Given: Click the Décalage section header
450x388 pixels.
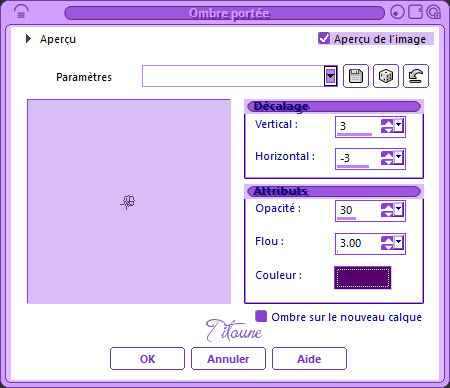Looking at the screenshot, I should coord(334,106).
